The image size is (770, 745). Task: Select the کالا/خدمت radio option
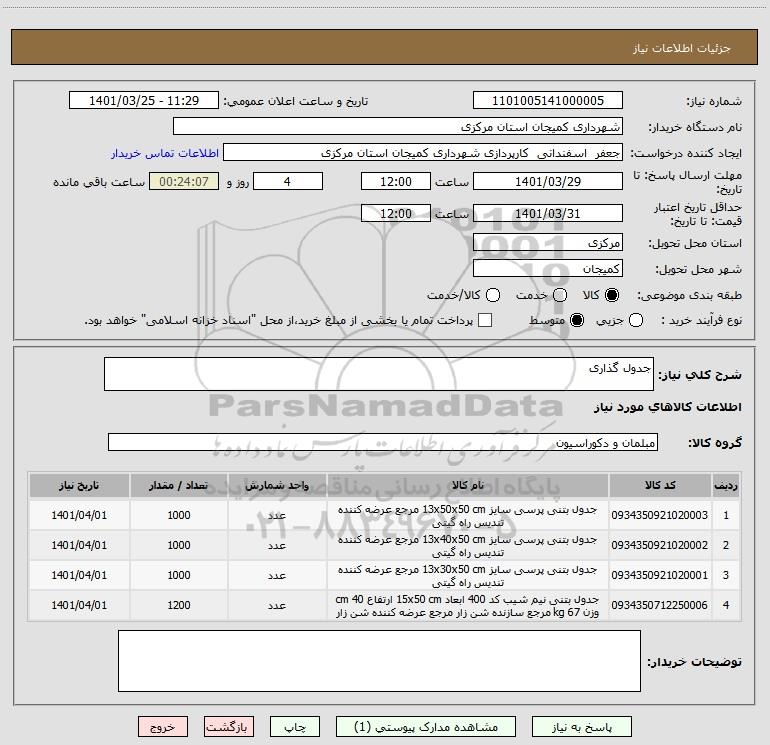(493, 295)
